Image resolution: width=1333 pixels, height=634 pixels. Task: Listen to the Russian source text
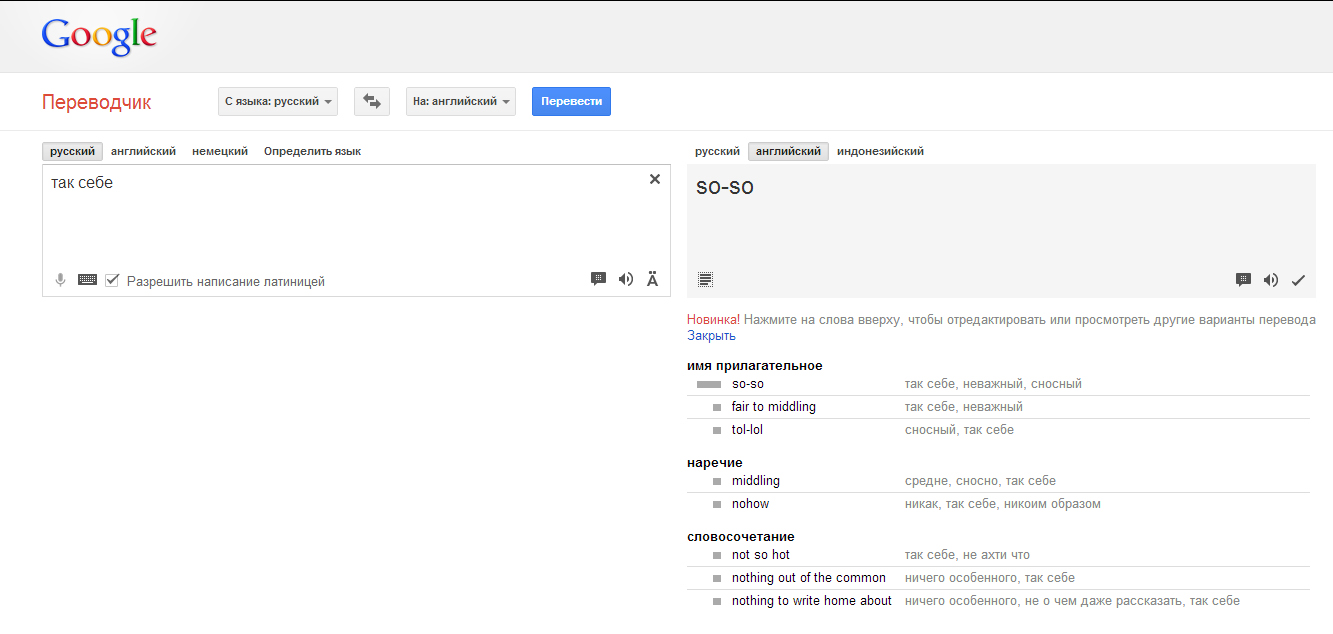[626, 279]
